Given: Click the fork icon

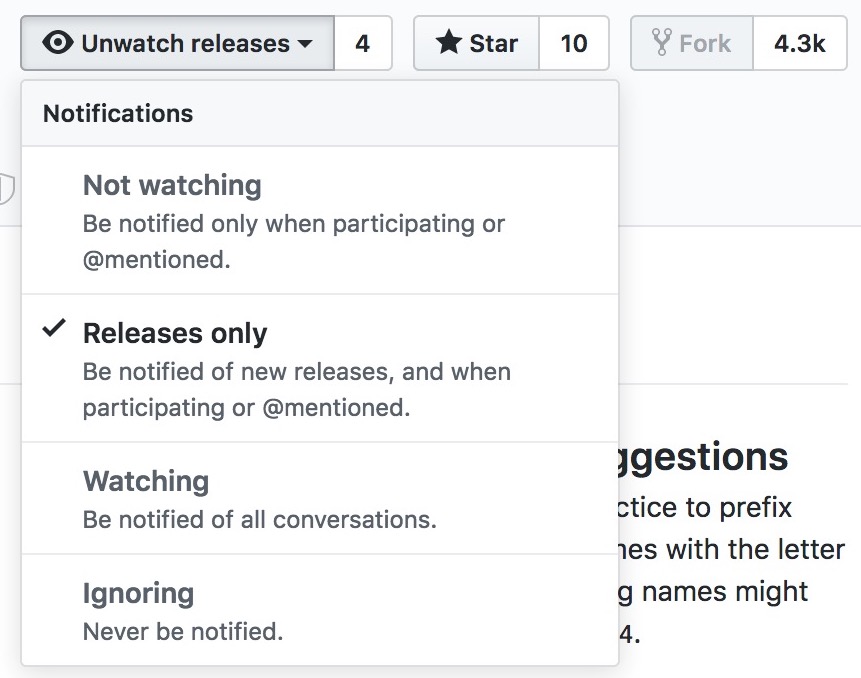Looking at the screenshot, I should click(x=662, y=42).
